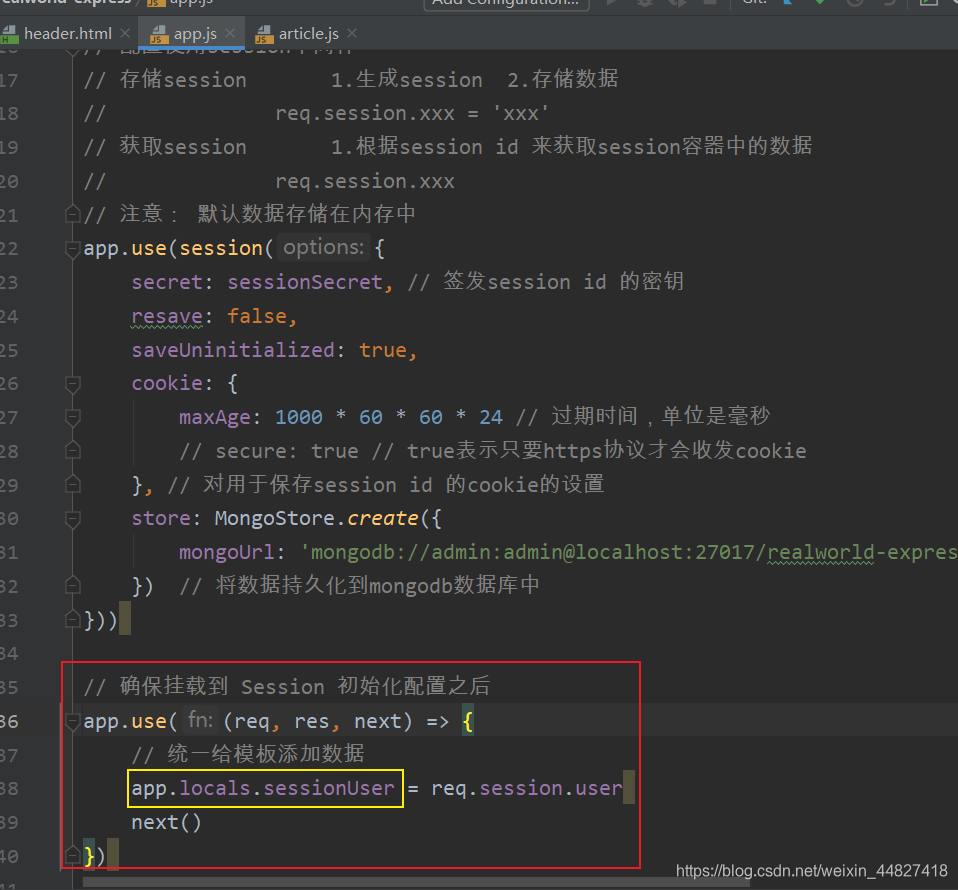Screen dimensions: 958x890
Task: Click the 过期时间,单位是毫秒 comment
Action: 643,417
